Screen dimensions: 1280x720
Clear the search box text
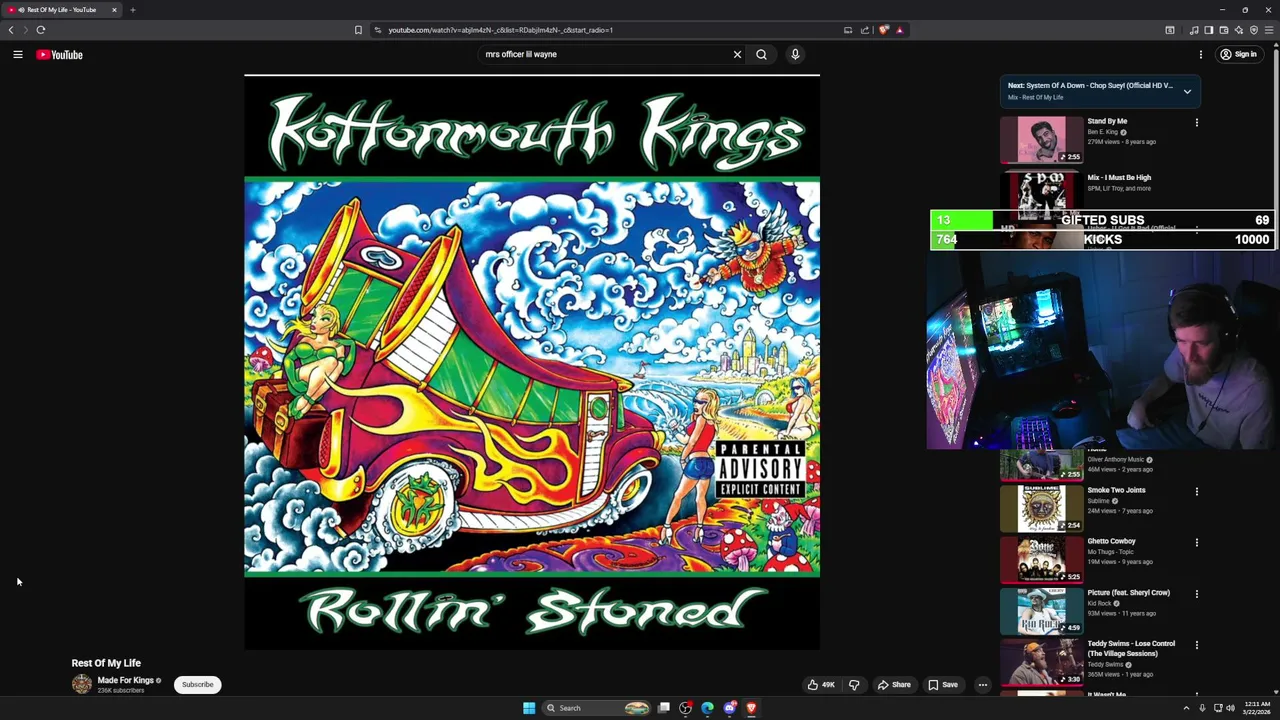point(737,55)
